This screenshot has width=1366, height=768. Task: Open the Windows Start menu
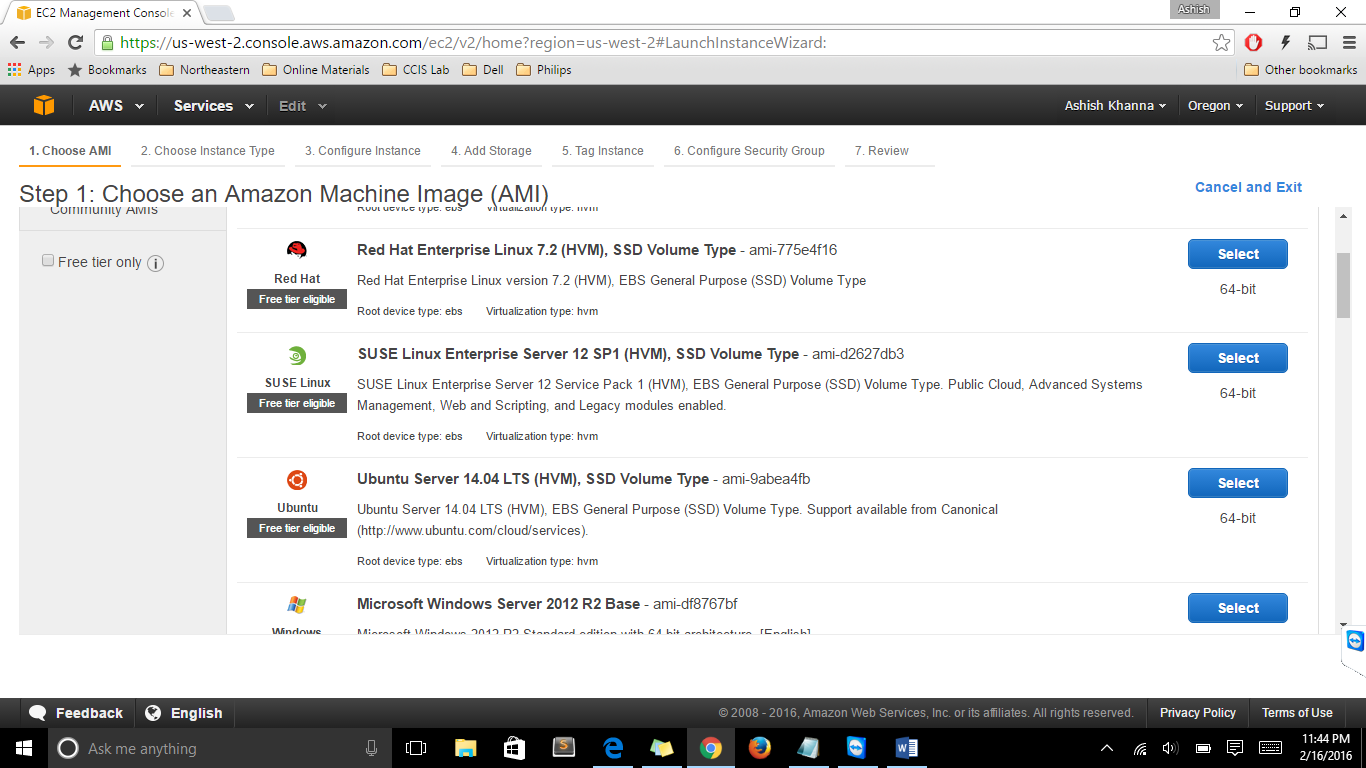[23, 748]
